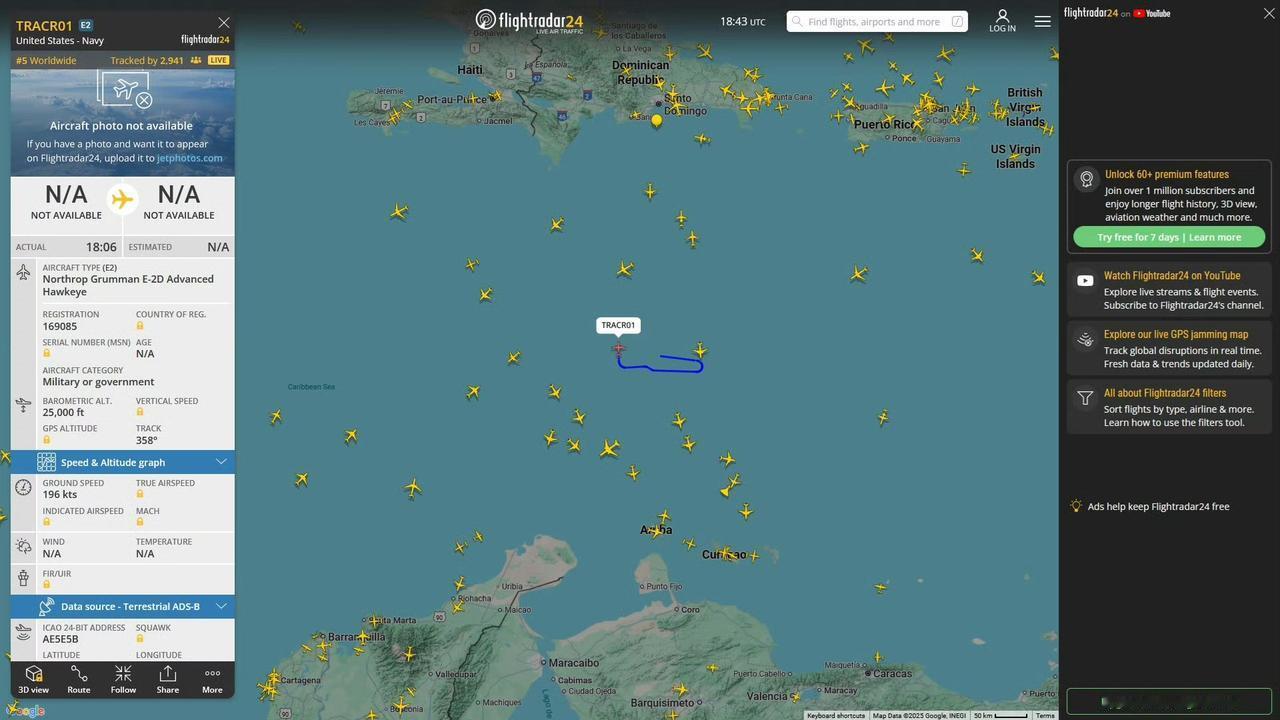Viewport: 1280px width, 720px height.
Task: Click the LOG IN user icon
Action: (1002, 21)
